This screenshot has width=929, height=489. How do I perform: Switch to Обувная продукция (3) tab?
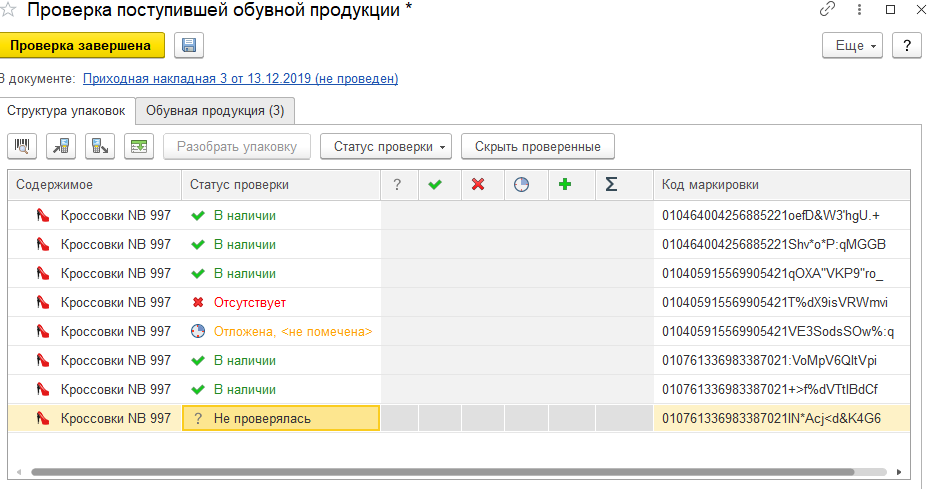tap(215, 111)
